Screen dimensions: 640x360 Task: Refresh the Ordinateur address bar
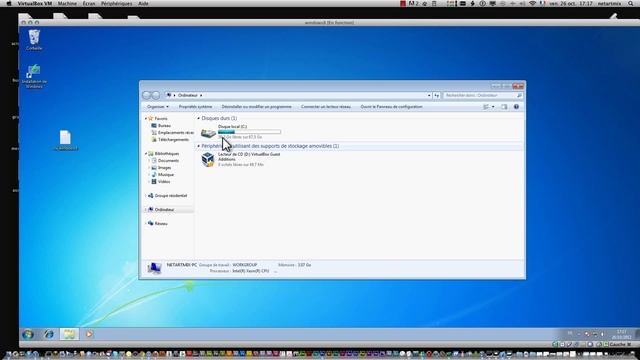[x=437, y=95]
